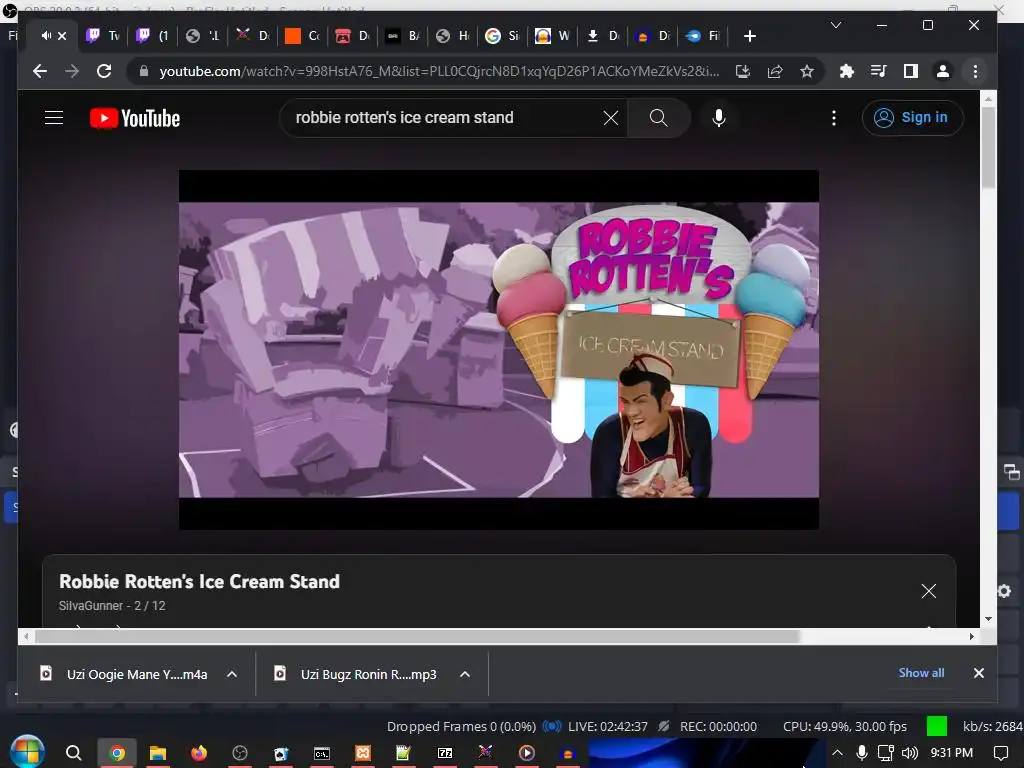Bookmark this page with the star
Screen dimensions: 1024x768
[807, 71]
